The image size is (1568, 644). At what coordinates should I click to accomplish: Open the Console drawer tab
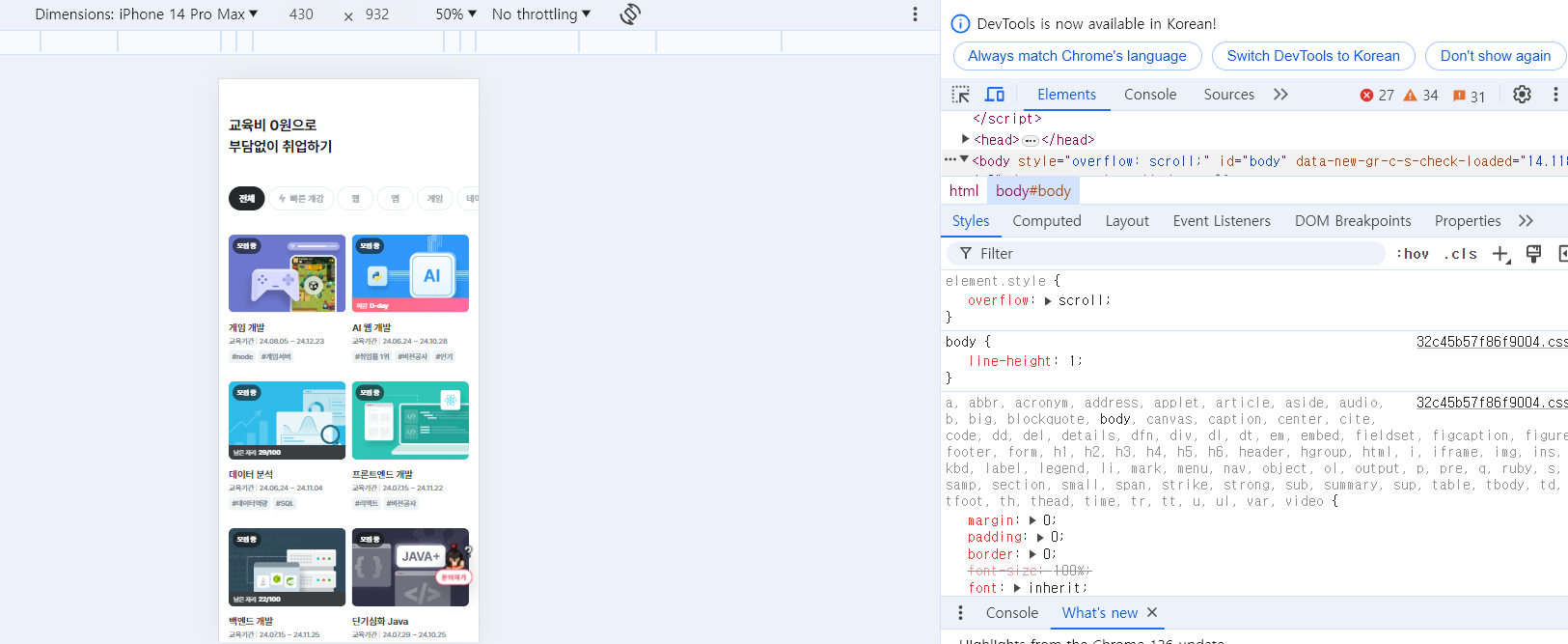[x=1012, y=613]
